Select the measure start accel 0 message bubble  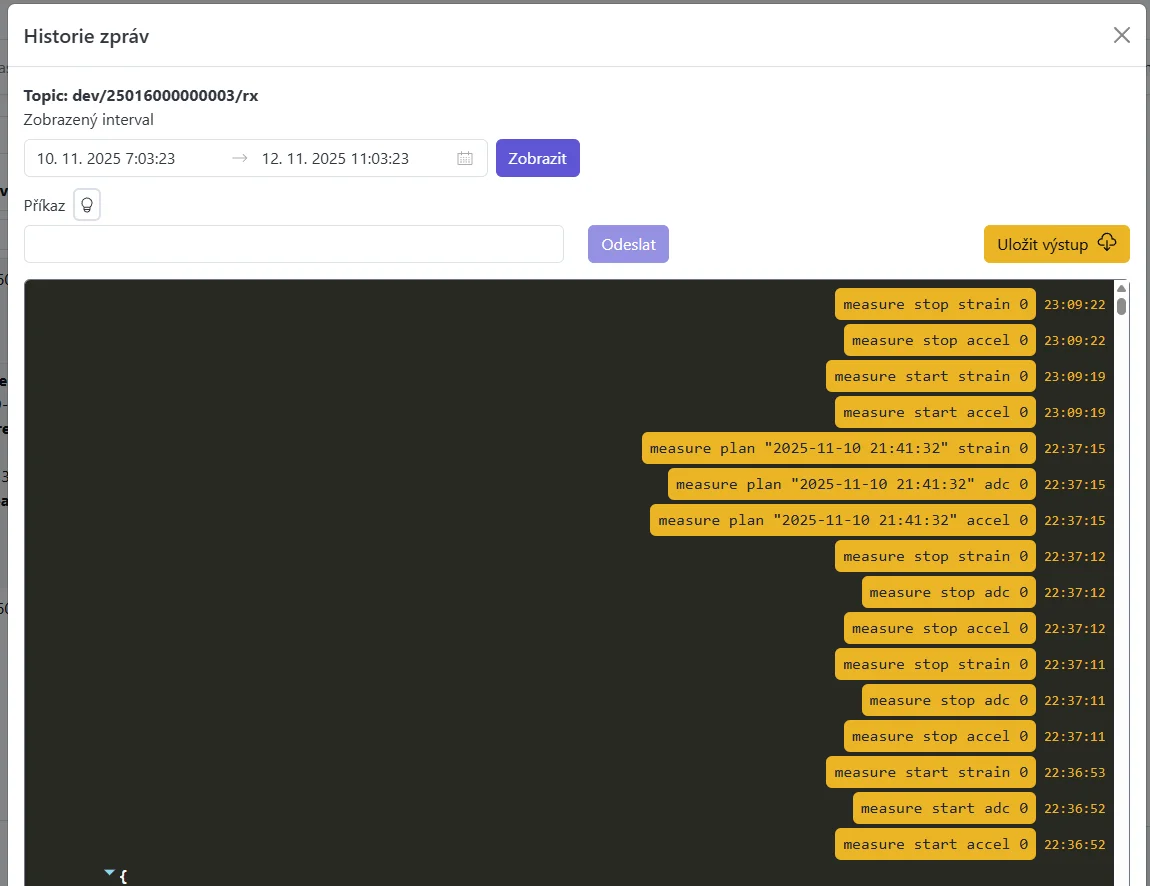934,412
